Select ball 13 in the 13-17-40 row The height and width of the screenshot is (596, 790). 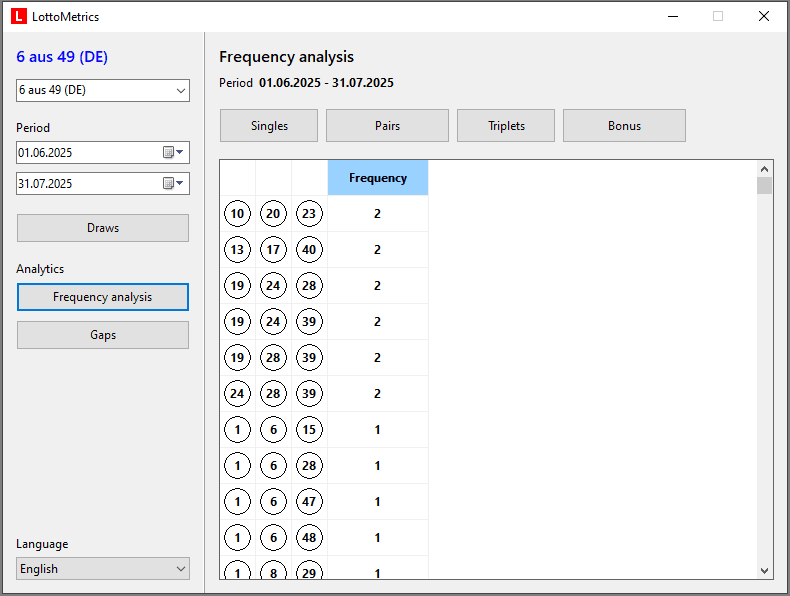coord(237,249)
